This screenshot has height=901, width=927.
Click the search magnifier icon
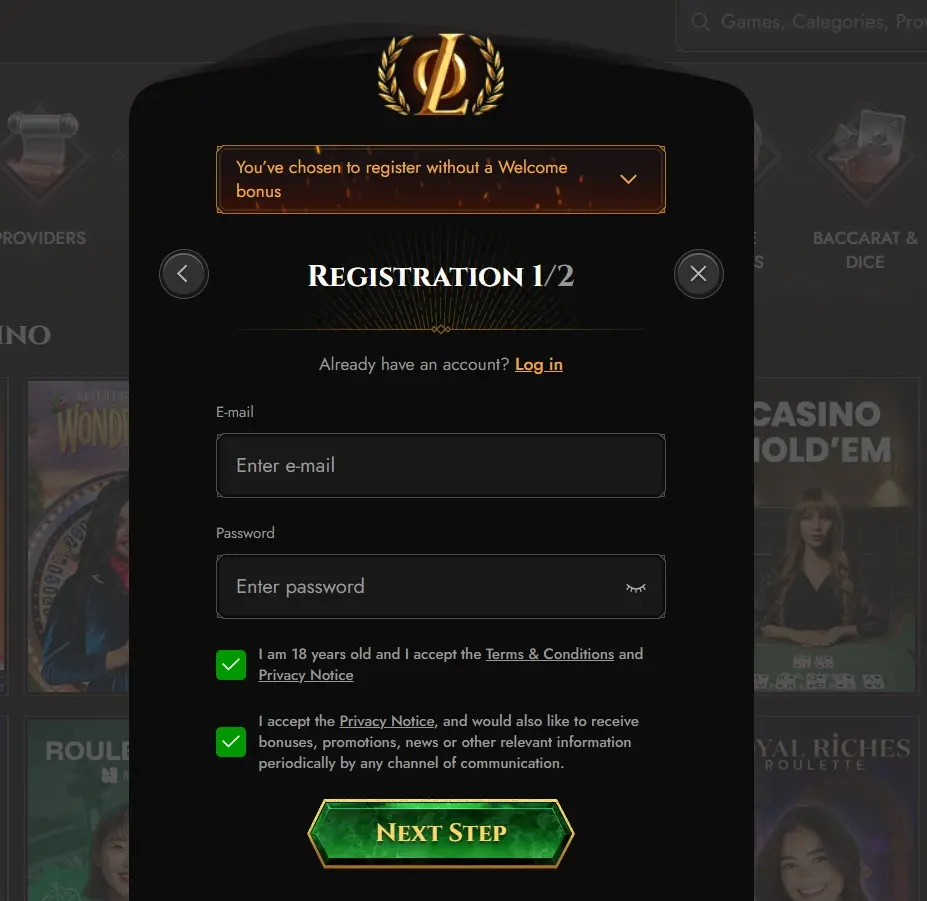[x=701, y=22]
